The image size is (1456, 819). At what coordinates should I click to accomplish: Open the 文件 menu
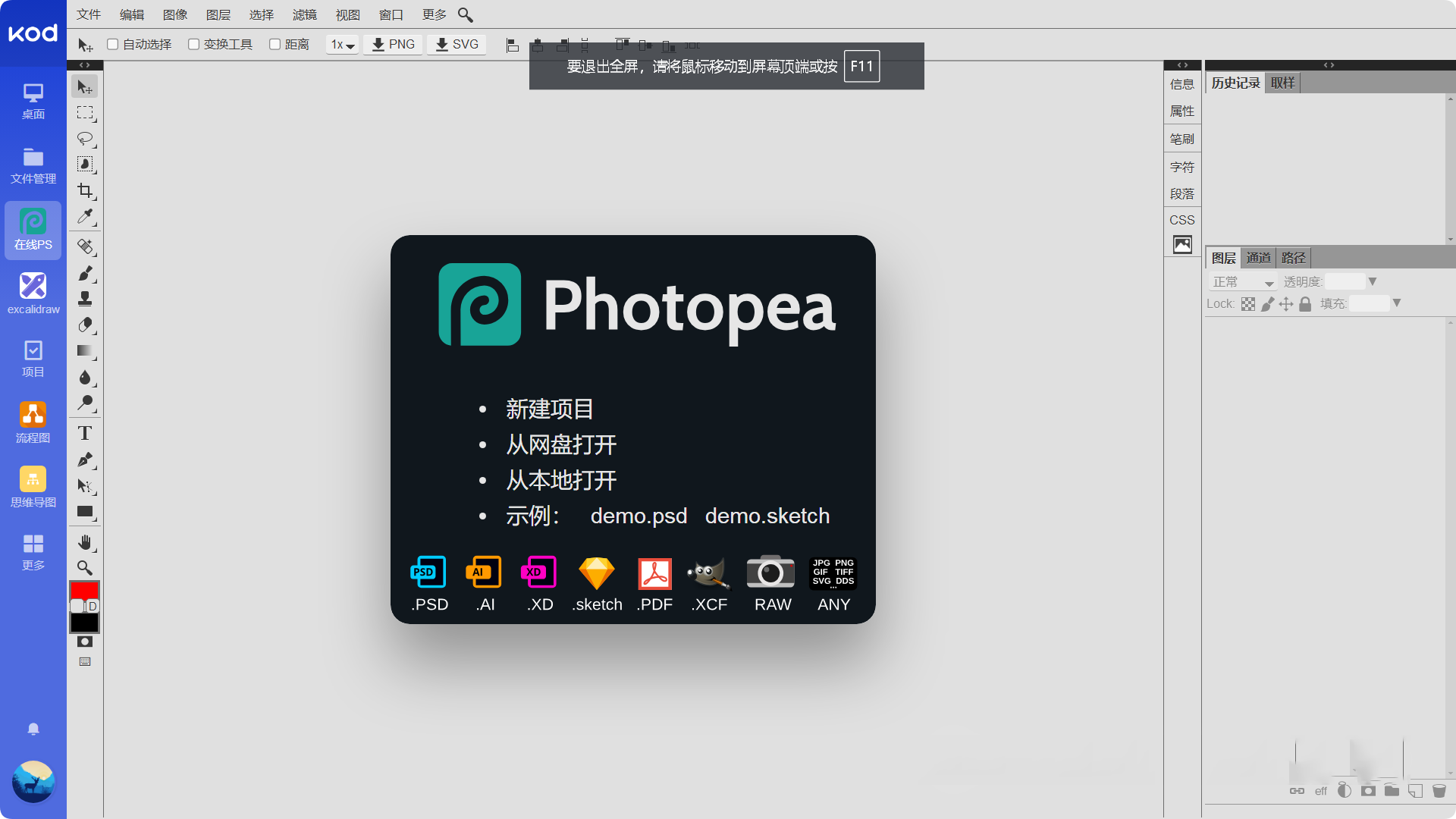(x=89, y=14)
